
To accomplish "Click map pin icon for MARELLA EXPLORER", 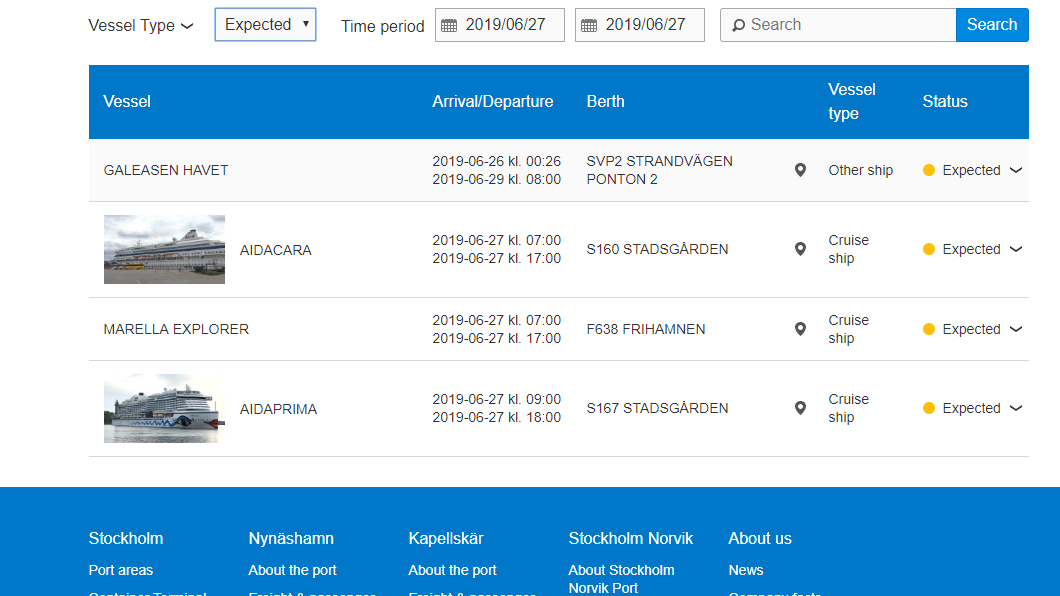I will click(x=800, y=329).
